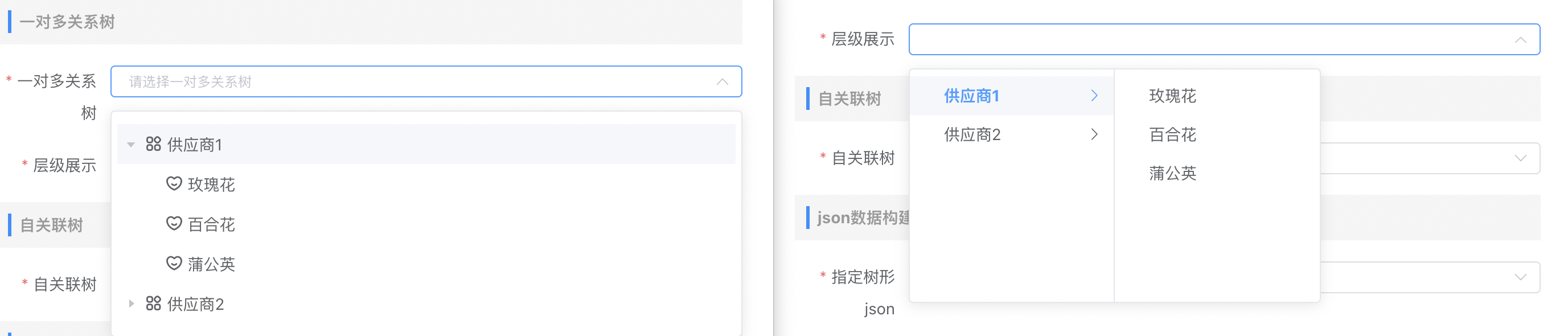Close the 一对多关系树 dropdown via its arrow
The height and width of the screenshot is (336, 1568).
(x=722, y=81)
